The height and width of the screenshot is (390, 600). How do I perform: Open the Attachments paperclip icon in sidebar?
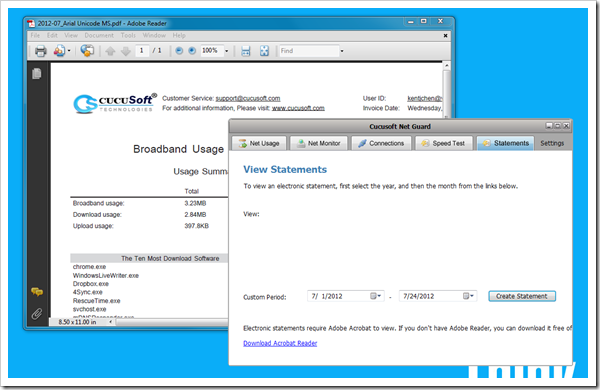[37, 314]
